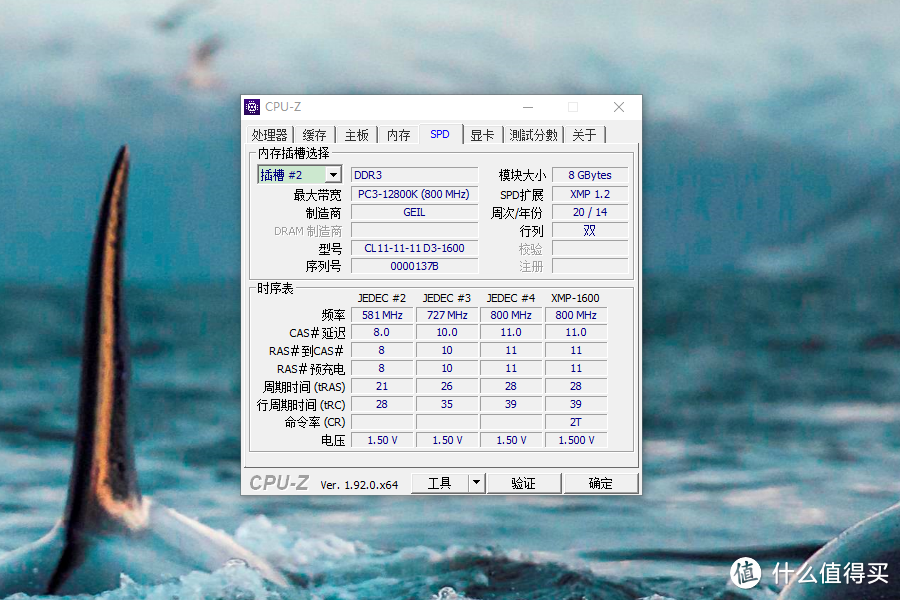Image resolution: width=900 pixels, height=600 pixels.
Task: Click the serial number 0000137B
Action: pyautogui.click(x=414, y=266)
